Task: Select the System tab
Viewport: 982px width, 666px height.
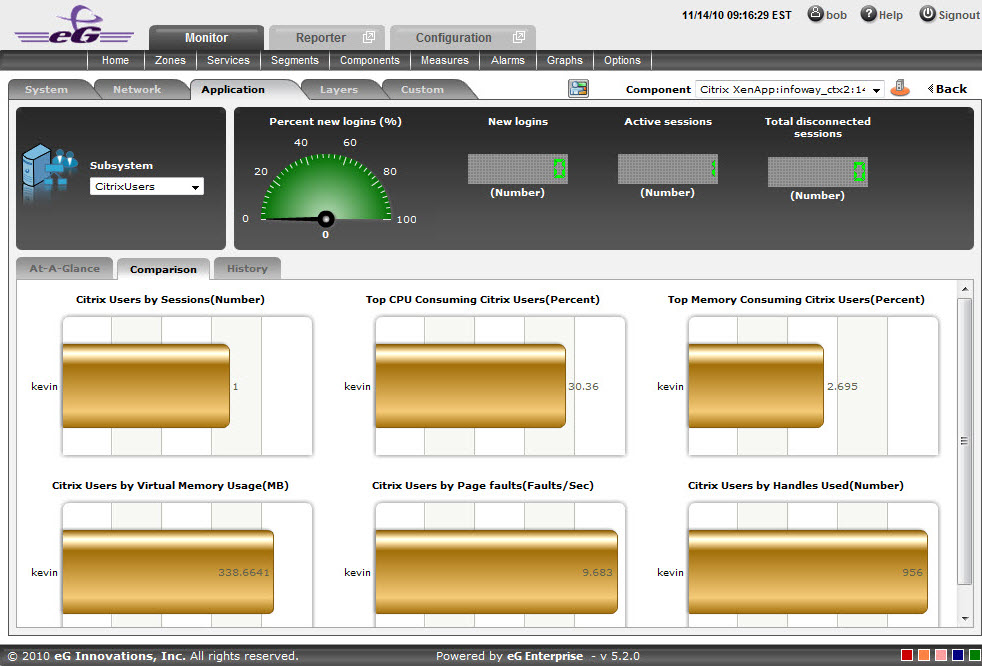Action: coord(46,90)
